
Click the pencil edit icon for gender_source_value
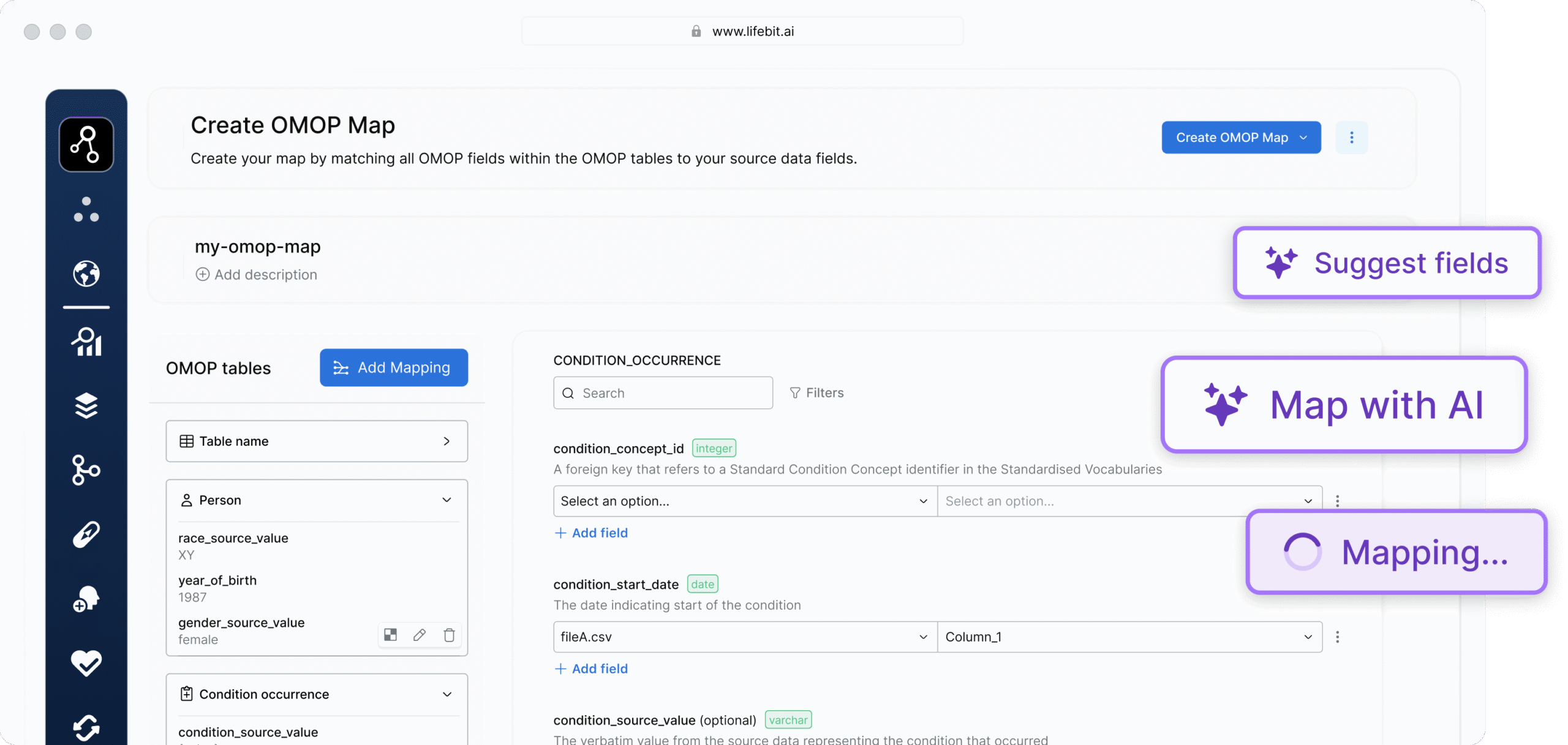[420, 635]
